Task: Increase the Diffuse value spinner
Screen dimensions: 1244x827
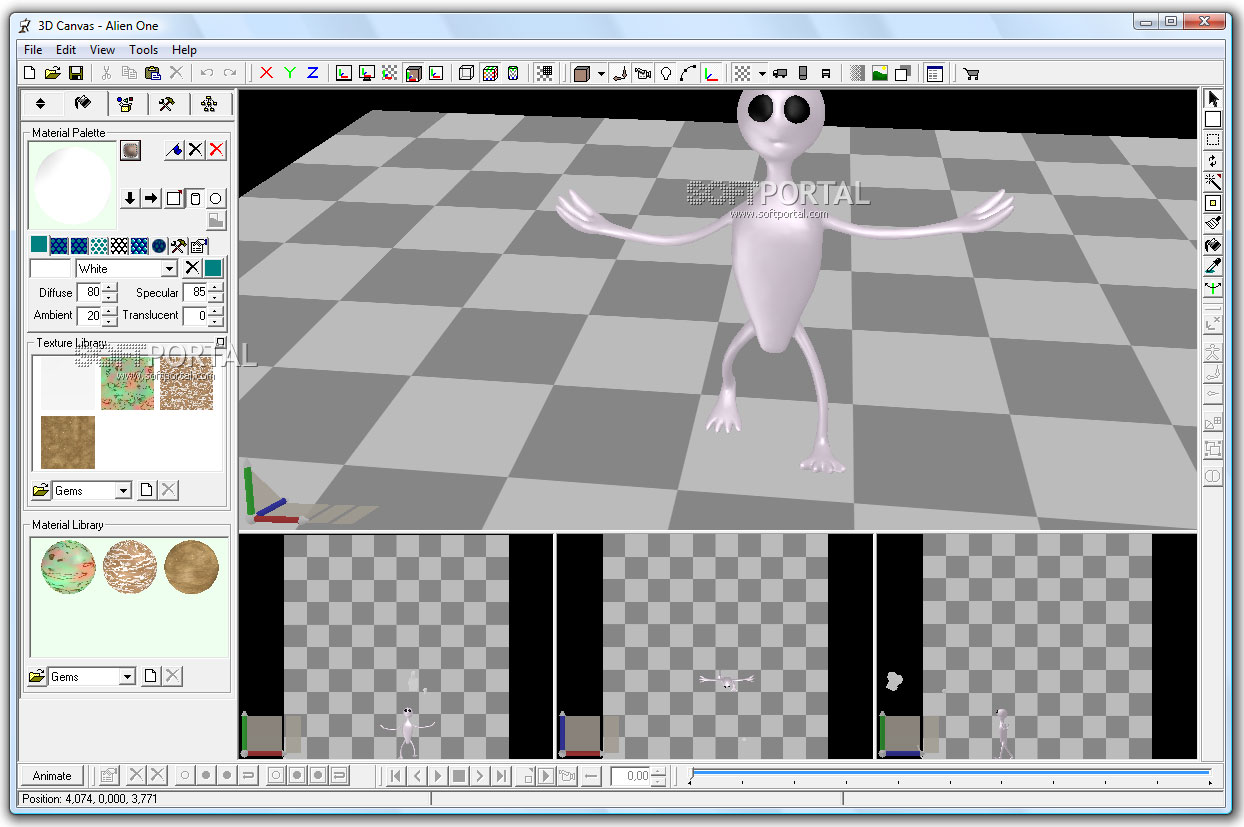Action: pos(110,288)
